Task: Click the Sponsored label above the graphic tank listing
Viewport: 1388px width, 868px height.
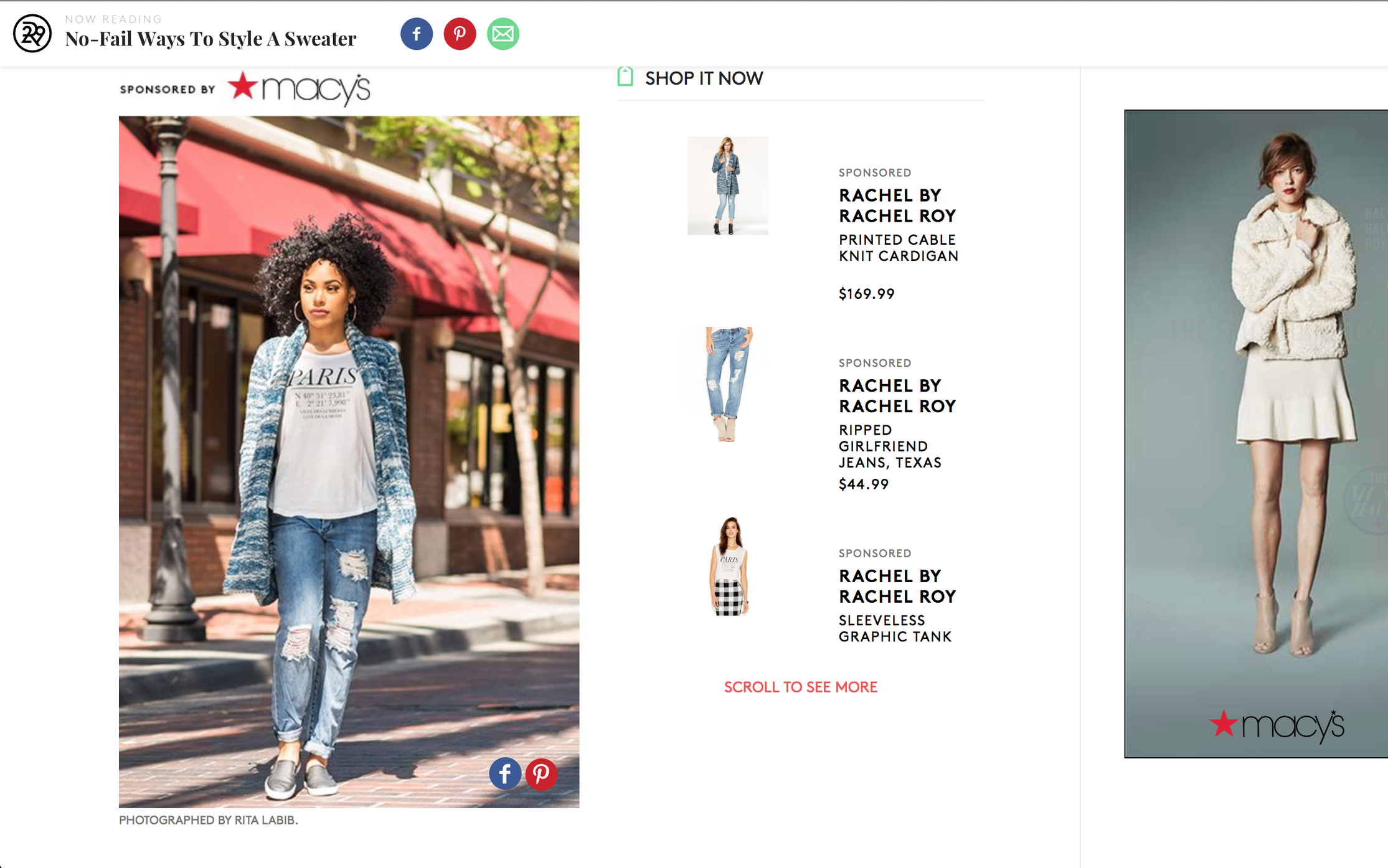Action: (875, 554)
